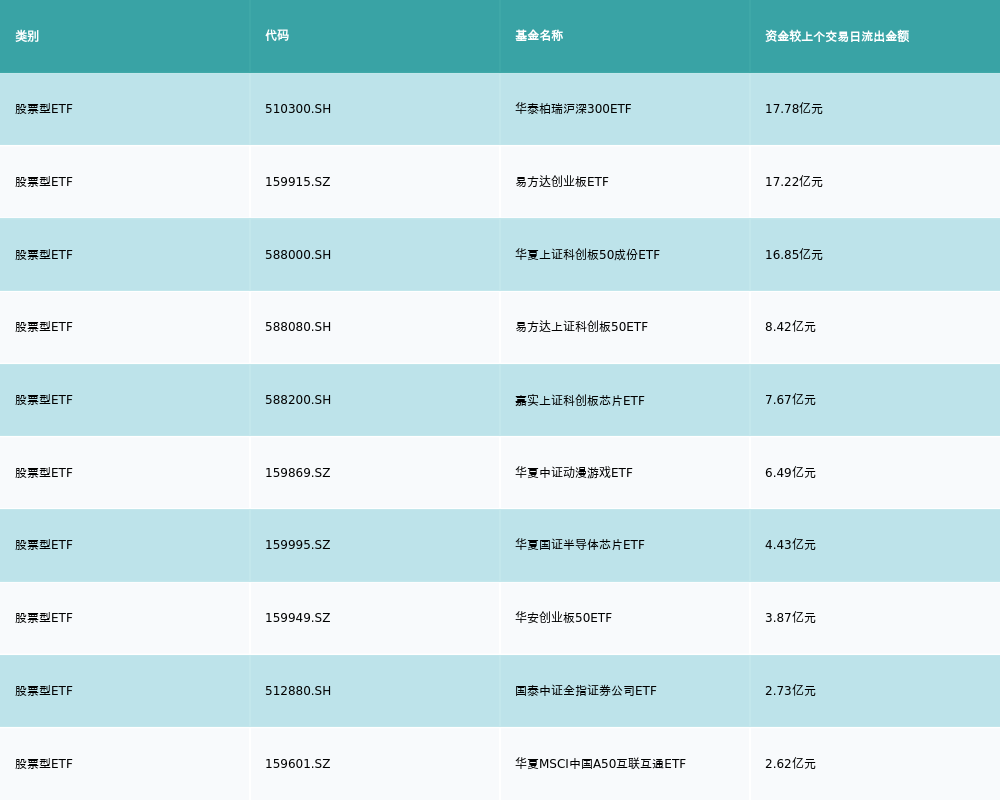Click 股票型ETF in the 159869.SZ row
Image resolution: width=1000 pixels, height=800 pixels.
(x=44, y=473)
